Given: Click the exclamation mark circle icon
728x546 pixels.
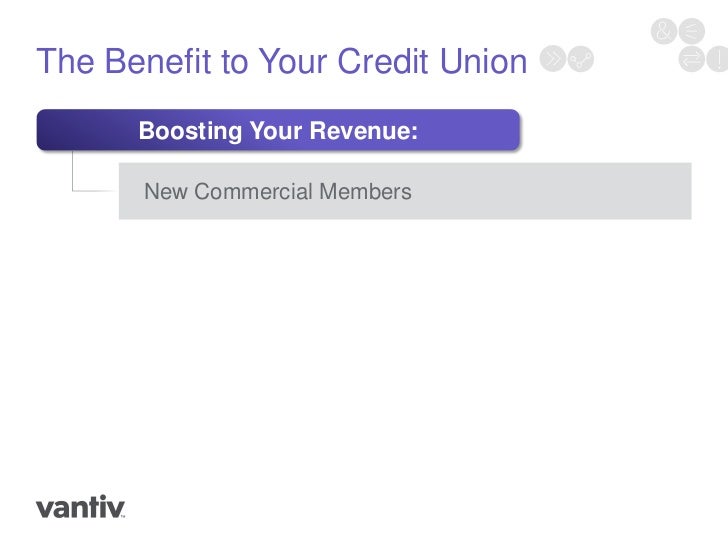Looking at the screenshot, I should pyautogui.click(x=718, y=59).
